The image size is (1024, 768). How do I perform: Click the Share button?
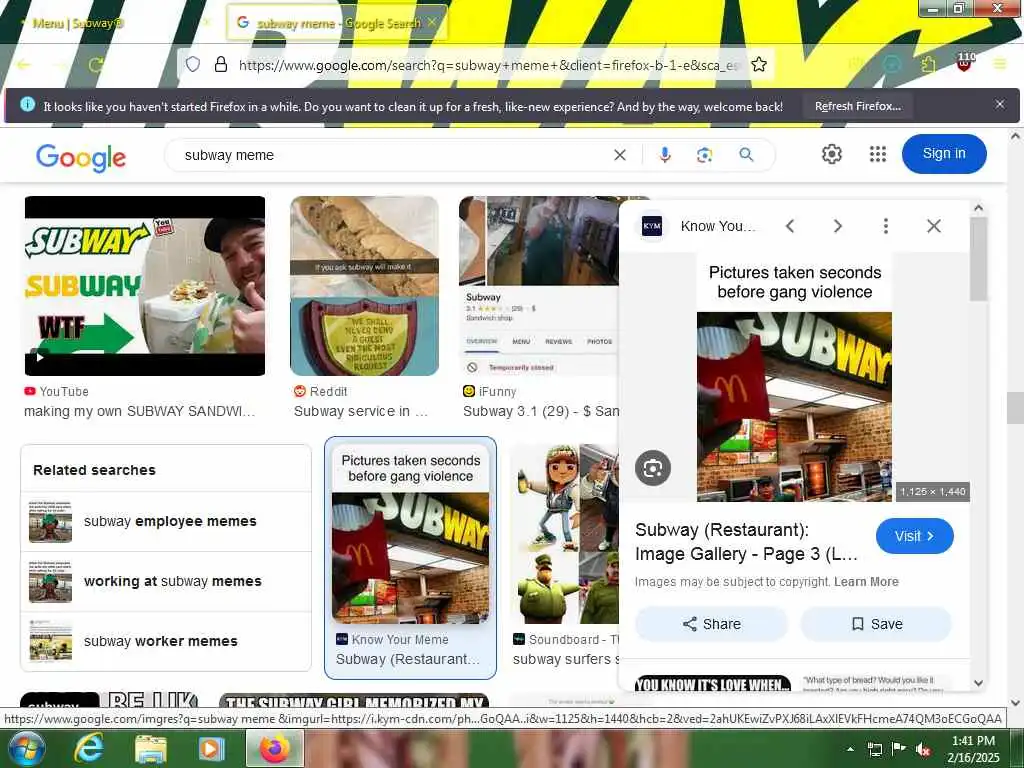[x=711, y=624]
